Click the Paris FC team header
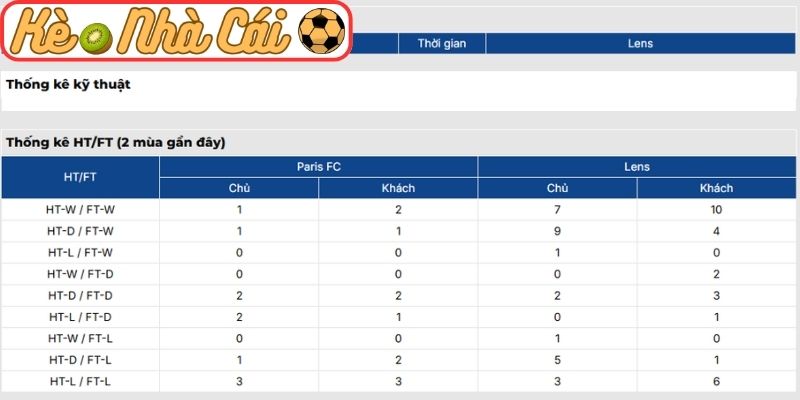 pyautogui.click(x=318, y=166)
